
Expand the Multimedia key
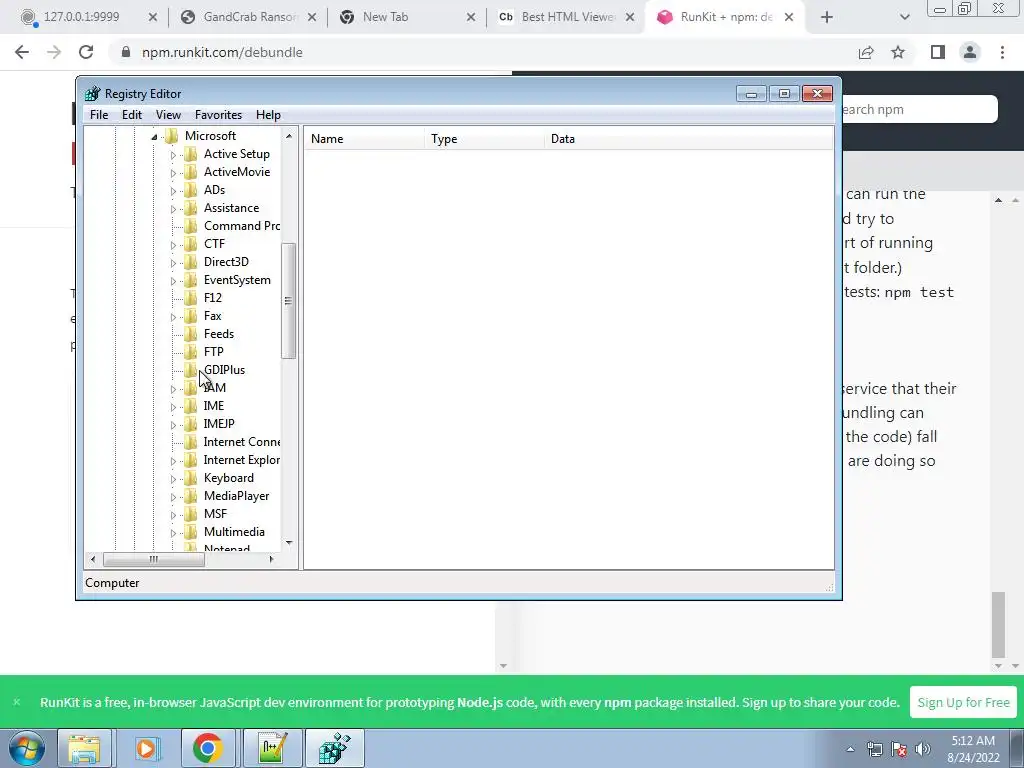(x=173, y=533)
